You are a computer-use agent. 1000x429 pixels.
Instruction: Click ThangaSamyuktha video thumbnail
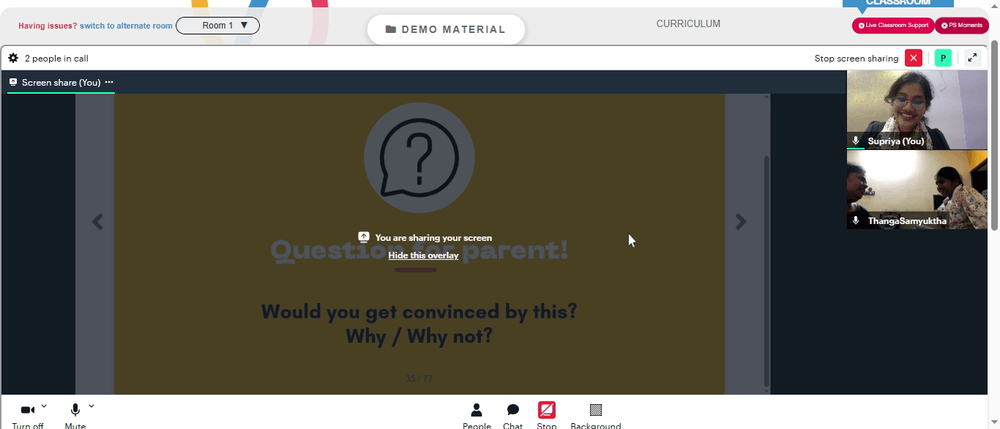click(x=916, y=189)
